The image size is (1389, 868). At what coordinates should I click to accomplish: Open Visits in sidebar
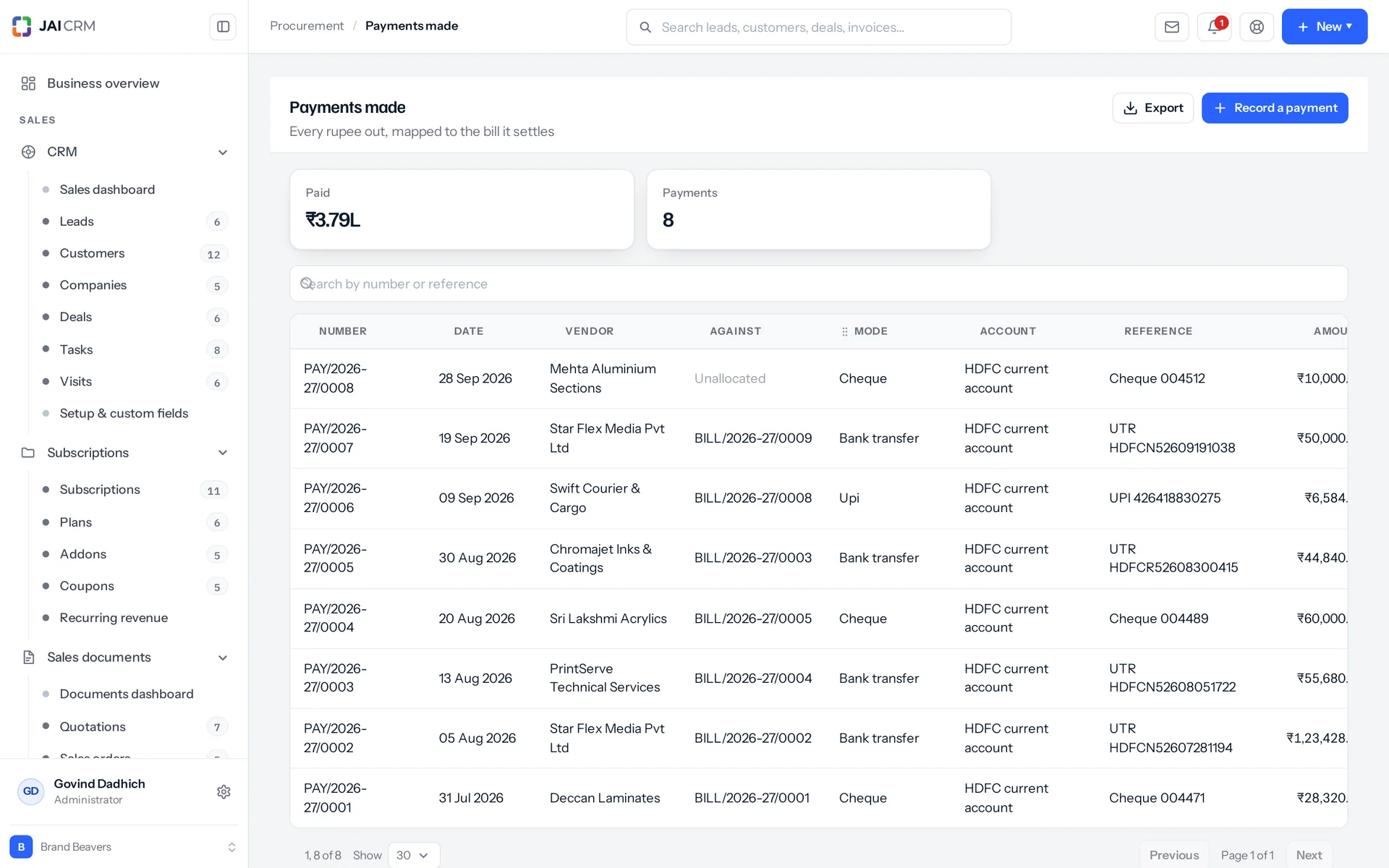[75, 381]
